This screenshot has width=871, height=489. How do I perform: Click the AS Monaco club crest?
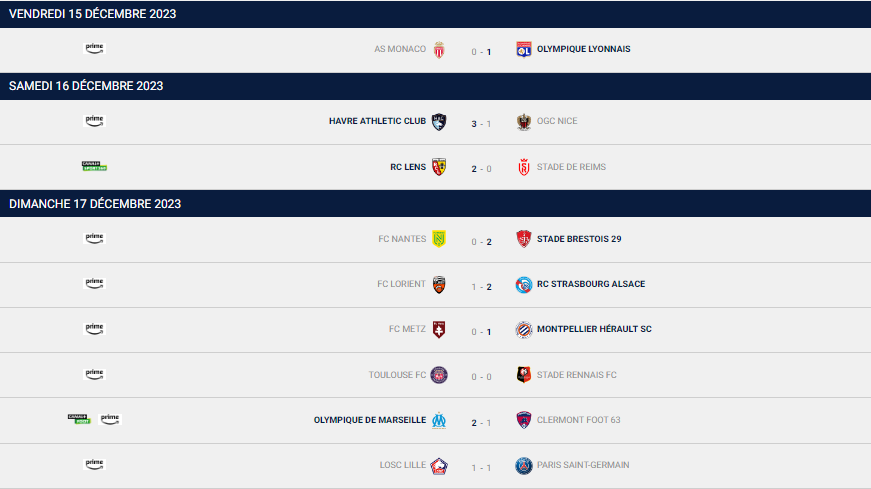(x=439, y=49)
